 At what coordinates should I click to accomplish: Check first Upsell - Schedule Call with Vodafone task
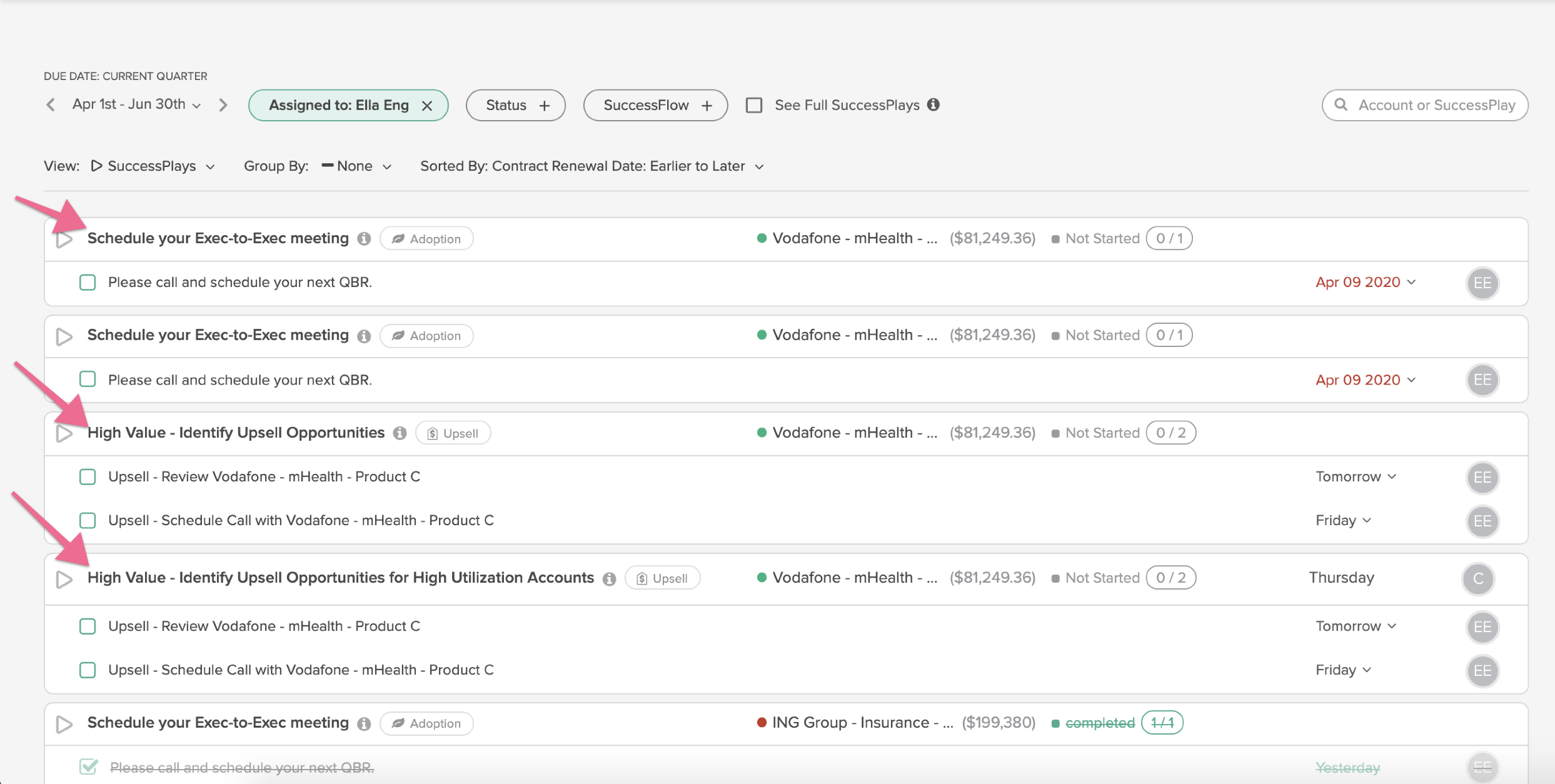[88, 521]
